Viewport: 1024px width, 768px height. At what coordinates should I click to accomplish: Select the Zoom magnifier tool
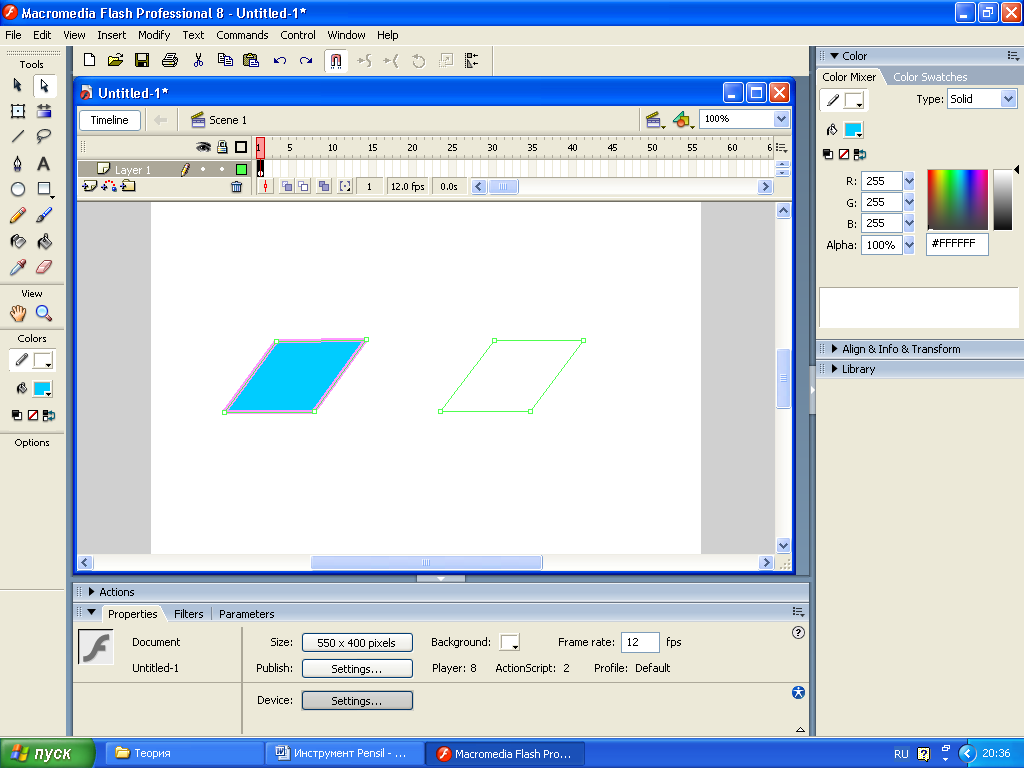pyautogui.click(x=44, y=313)
